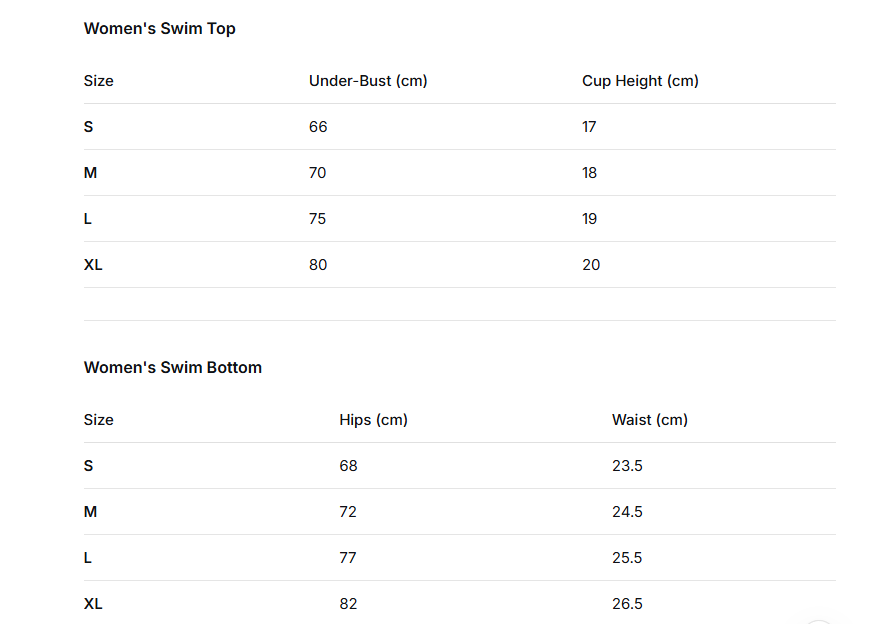Viewport: 891px width, 624px height.
Task: Click the hips value 82
Action: point(348,604)
